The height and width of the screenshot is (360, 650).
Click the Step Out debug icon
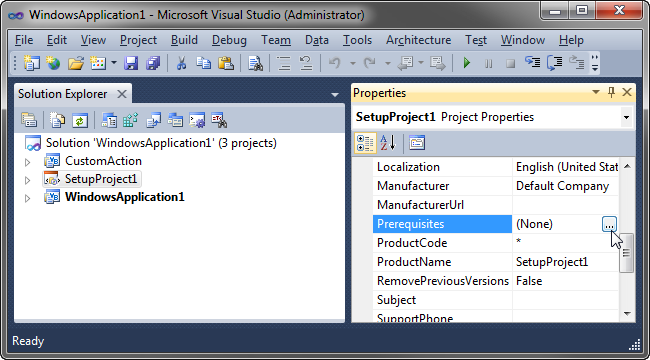coord(577,63)
